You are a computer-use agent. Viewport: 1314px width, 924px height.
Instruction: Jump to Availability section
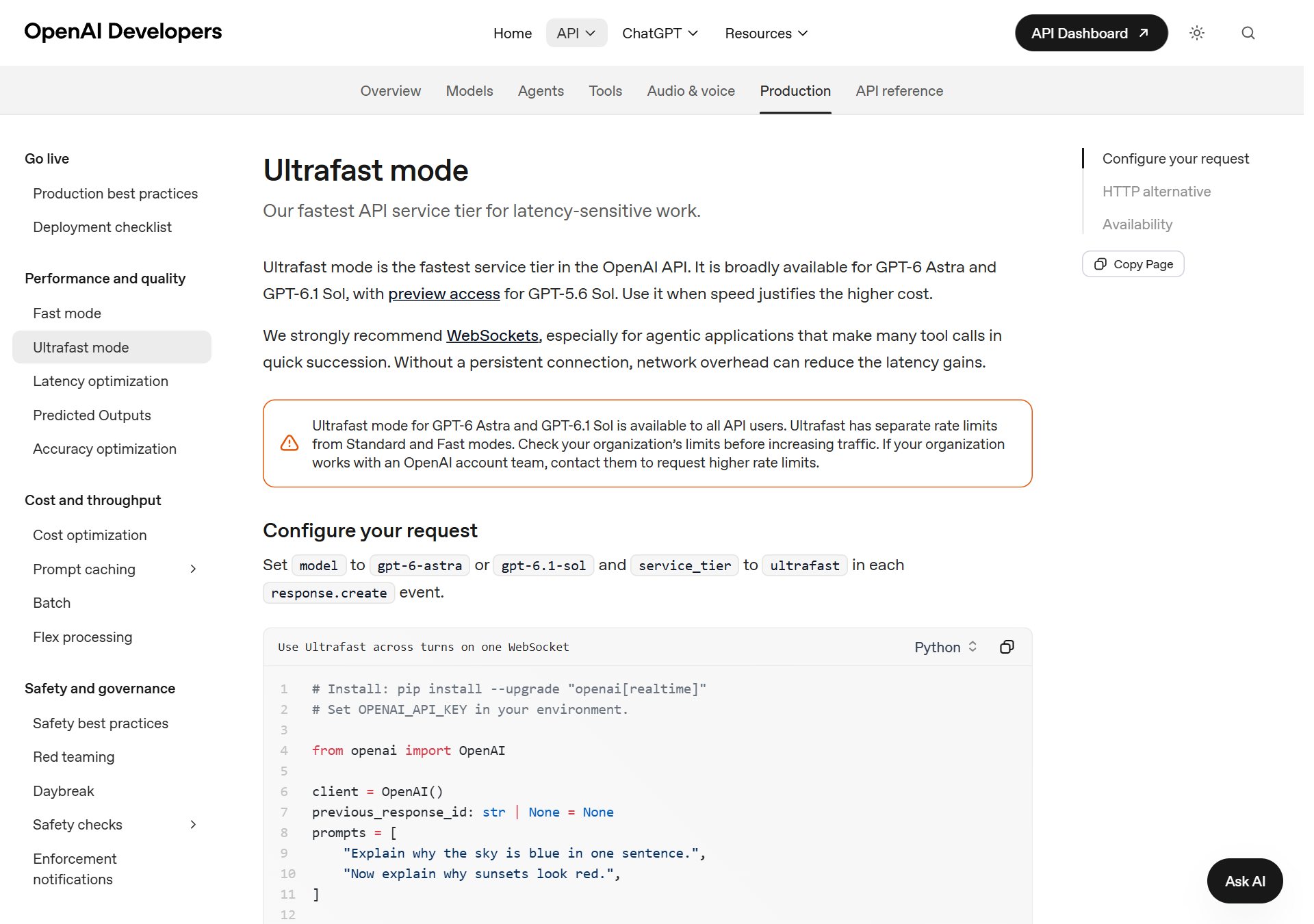1137,224
